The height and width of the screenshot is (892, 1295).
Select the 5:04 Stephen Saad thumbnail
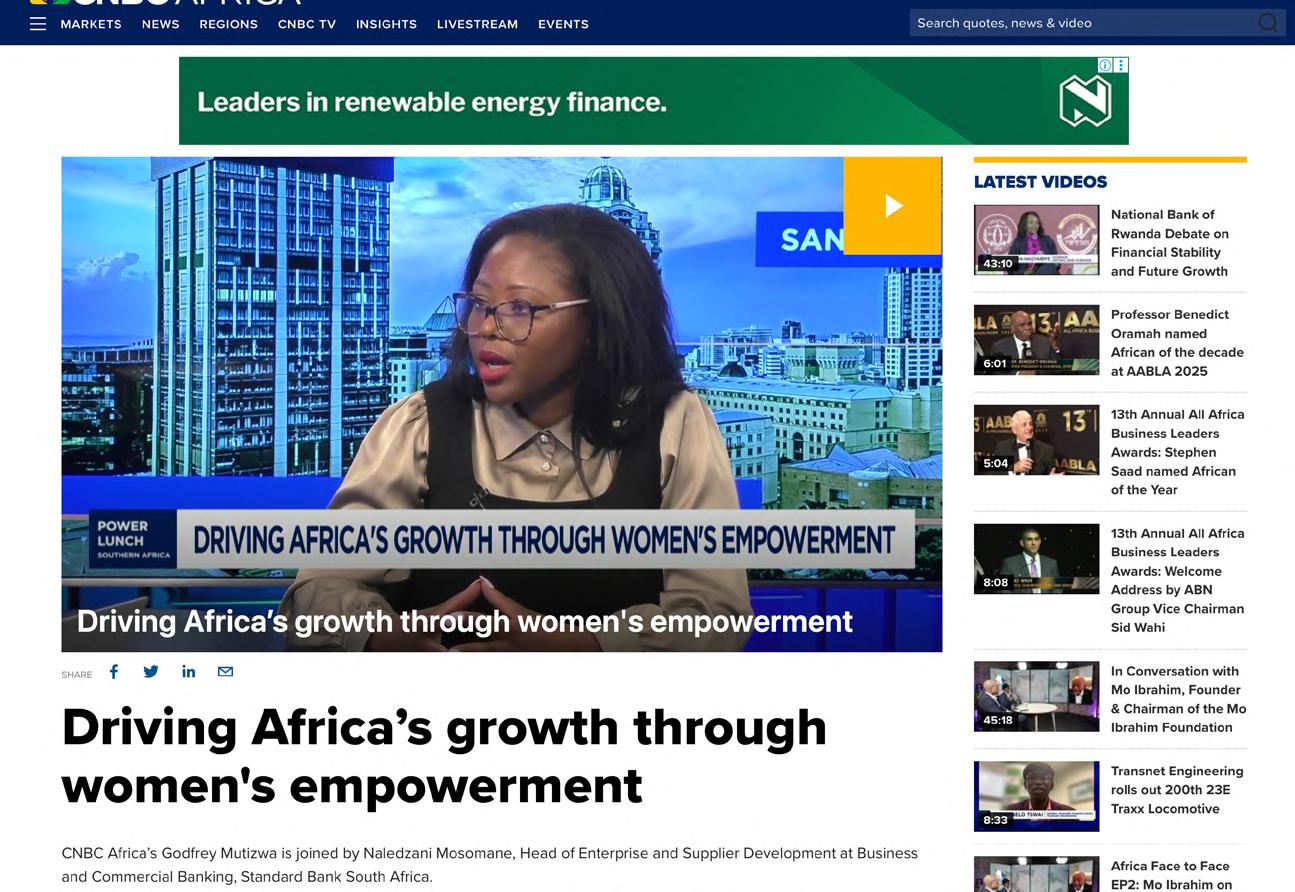point(1036,440)
